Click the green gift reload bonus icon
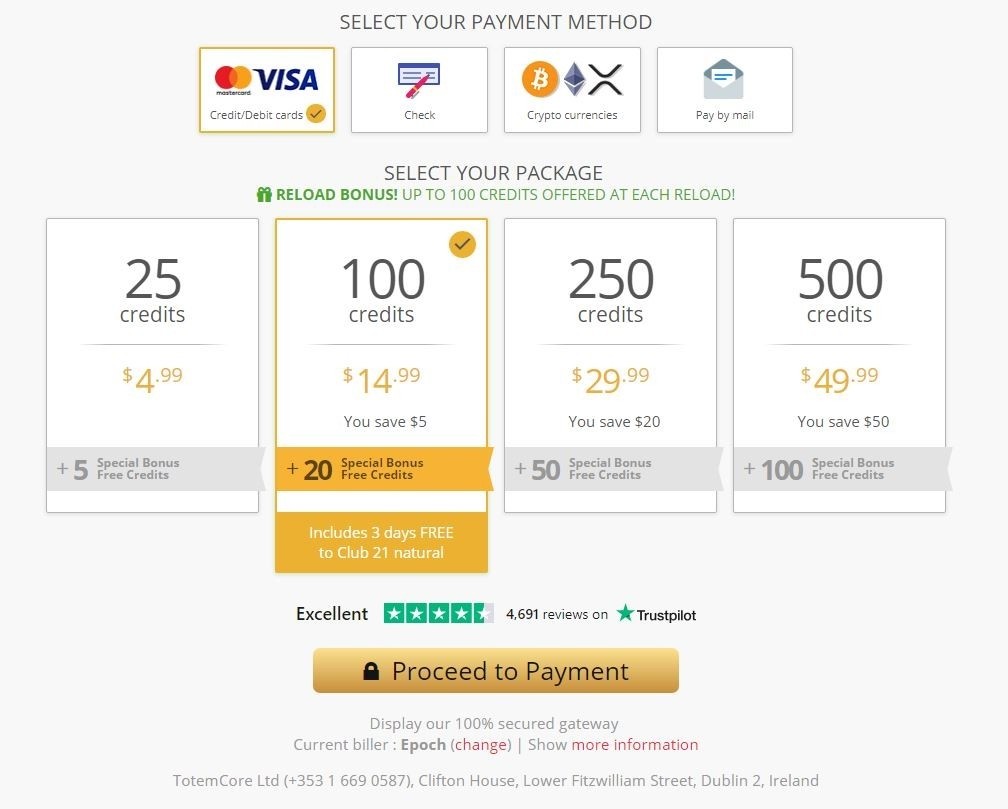 pyautogui.click(x=264, y=194)
